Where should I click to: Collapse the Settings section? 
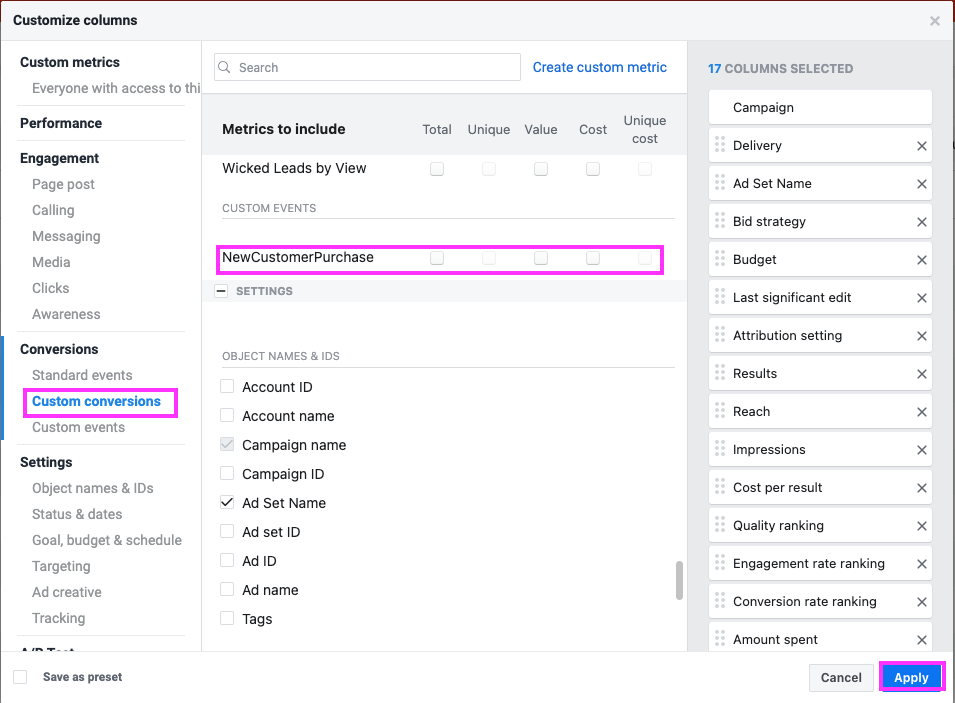(x=221, y=291)
